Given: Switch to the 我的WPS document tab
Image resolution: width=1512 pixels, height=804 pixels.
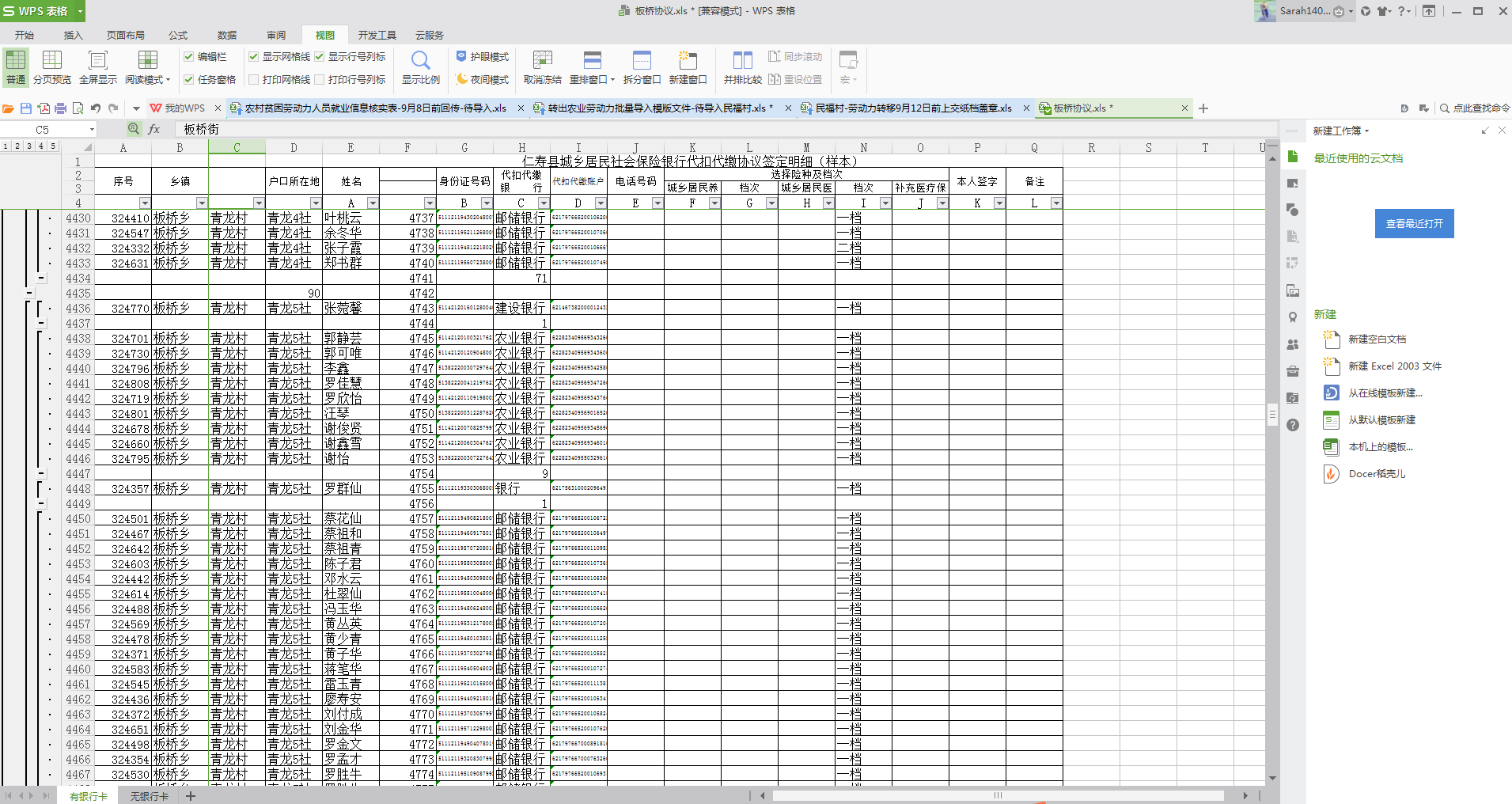Looking at the screenshot, I should point(185,108).
